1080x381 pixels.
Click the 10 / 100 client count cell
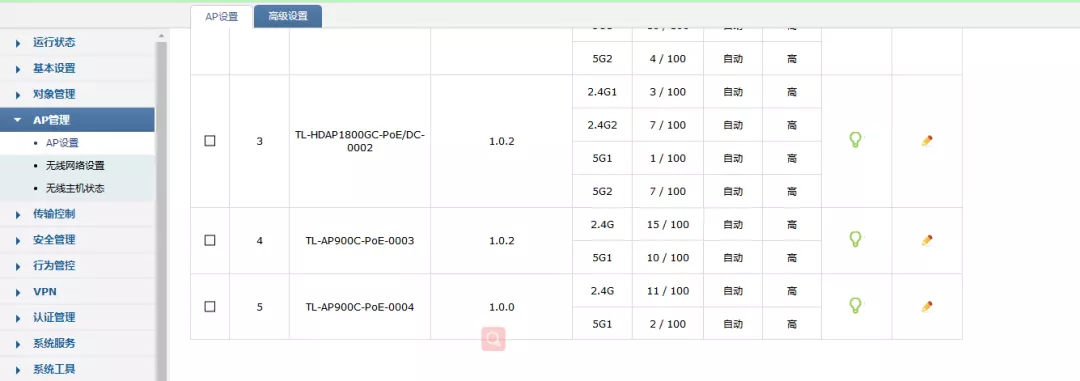click(667, 257)
